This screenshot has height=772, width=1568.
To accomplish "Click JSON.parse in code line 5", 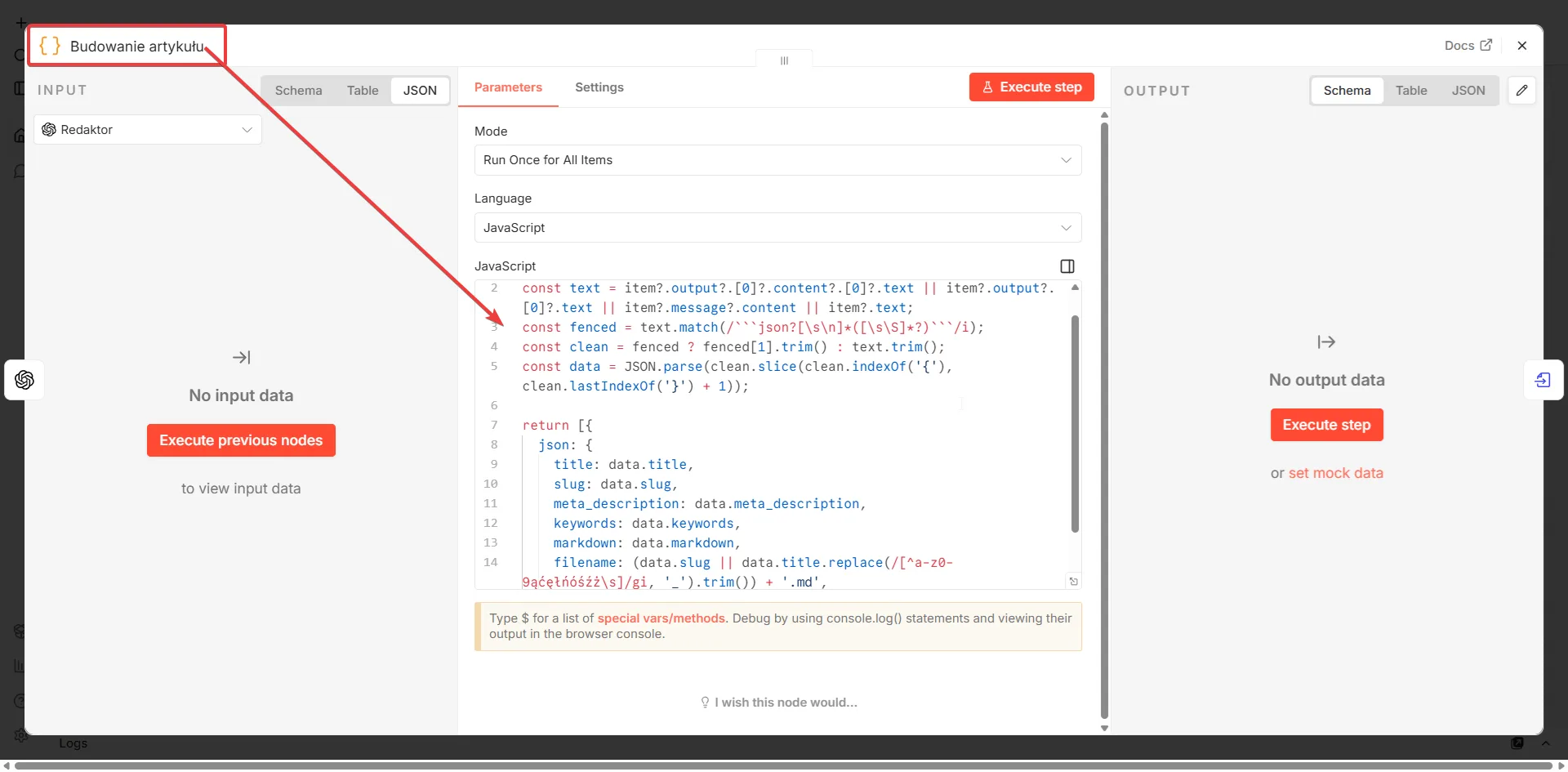I will (x=663, y=367).
